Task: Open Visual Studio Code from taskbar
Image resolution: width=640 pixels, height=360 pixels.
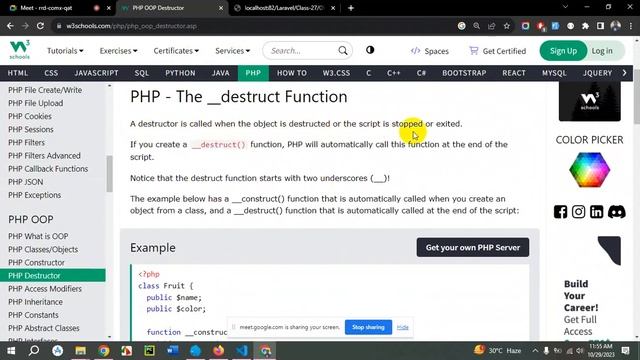Action: [242, 351]
